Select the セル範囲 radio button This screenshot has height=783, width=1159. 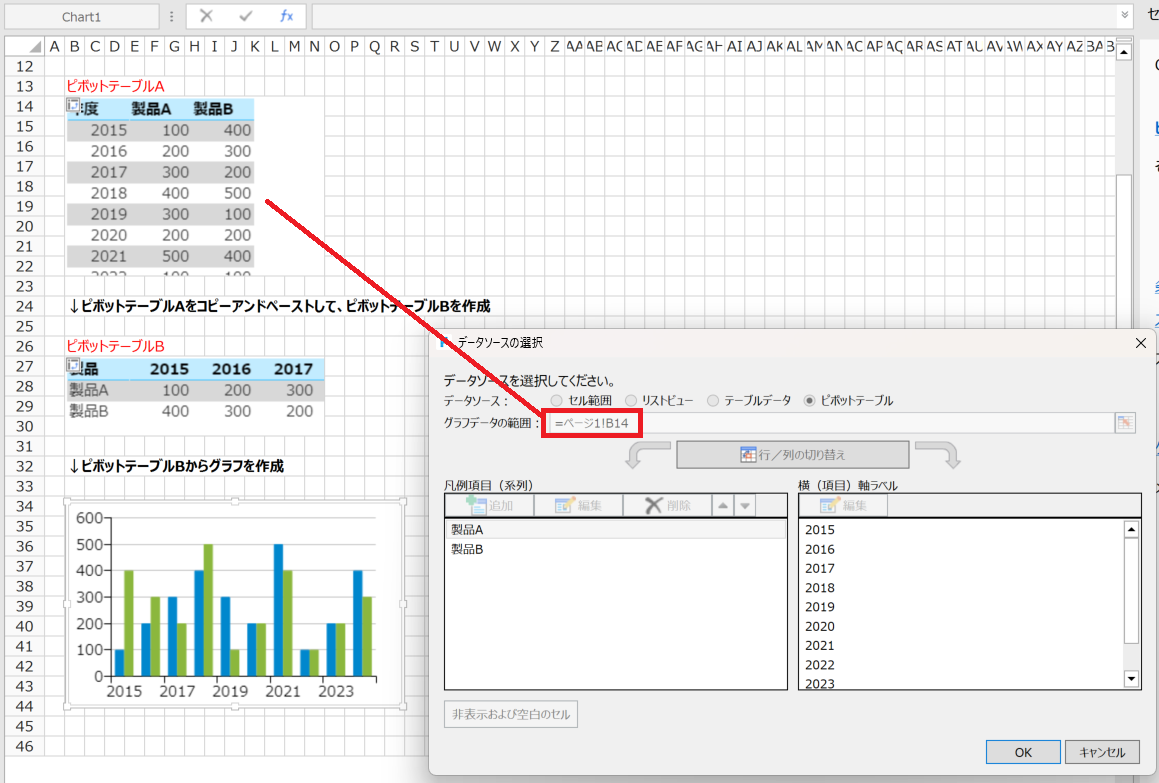click(x=557, y=400)
